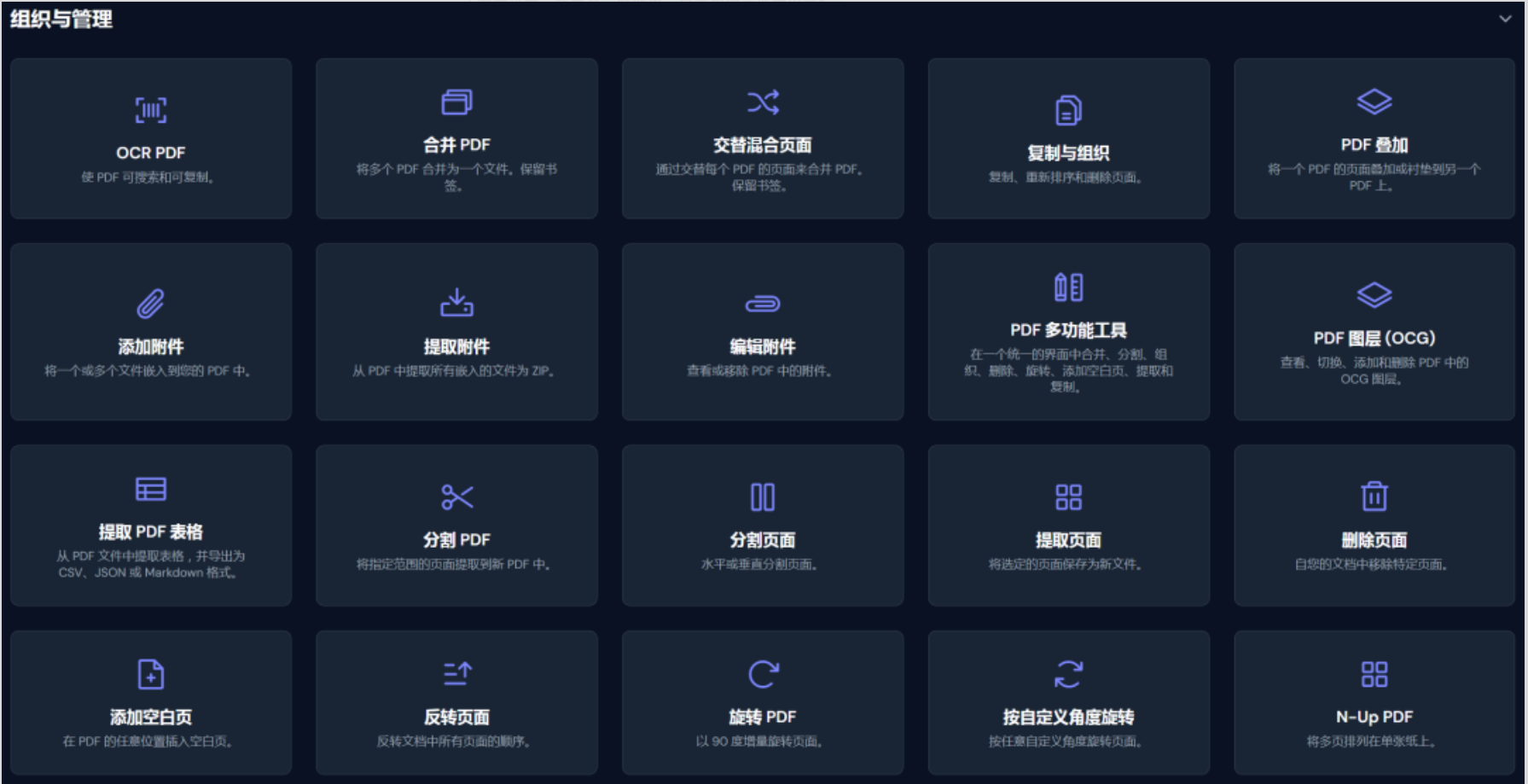Click the 按自定义角度旋转 refresh arrows icon
This screenshot has height=784, width=1528.
[1068, 674]
